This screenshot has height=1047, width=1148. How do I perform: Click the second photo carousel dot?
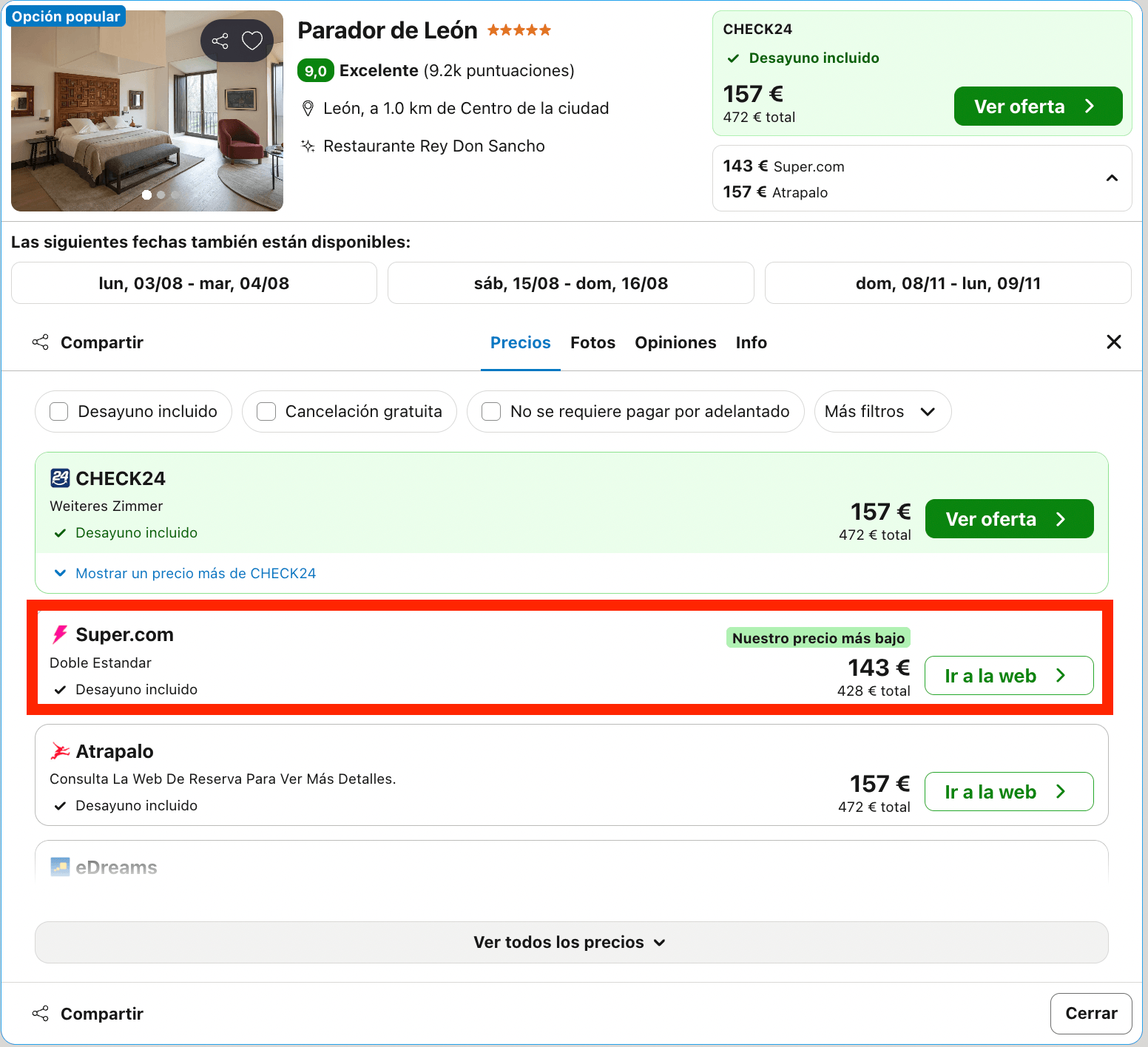(x=161, y=194)
